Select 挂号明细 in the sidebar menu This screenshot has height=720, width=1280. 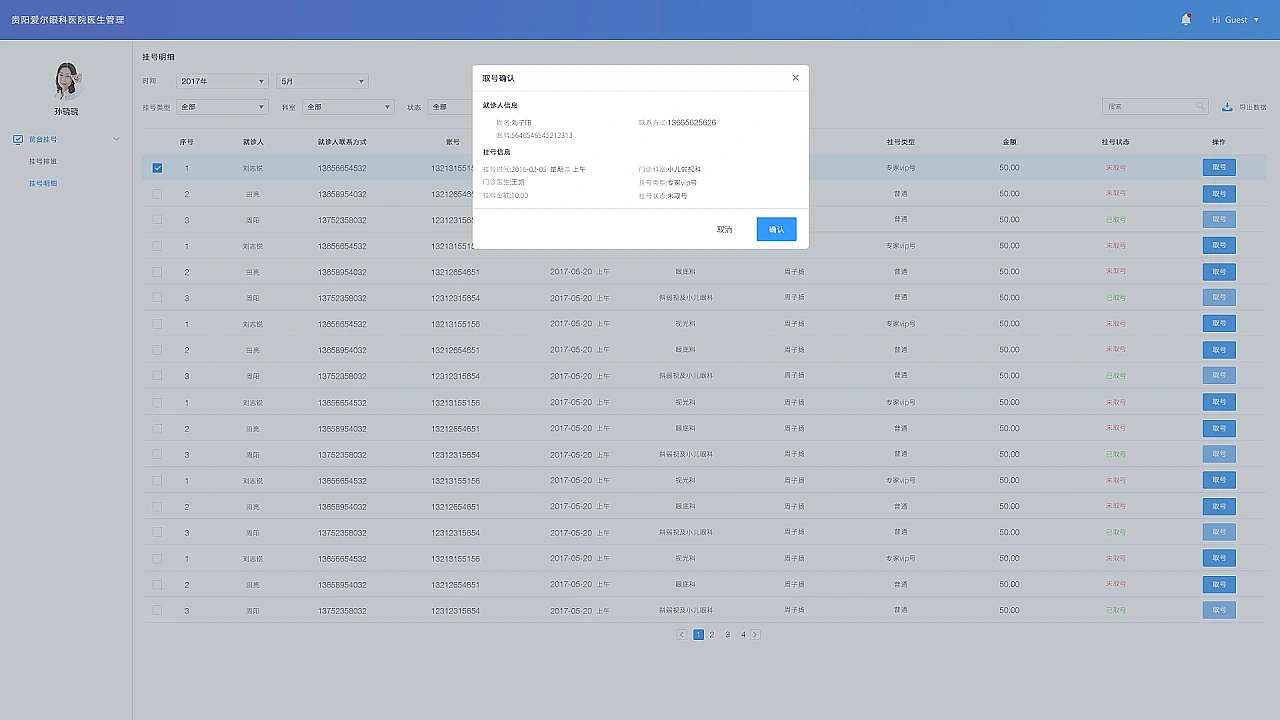tap(43, 183)
